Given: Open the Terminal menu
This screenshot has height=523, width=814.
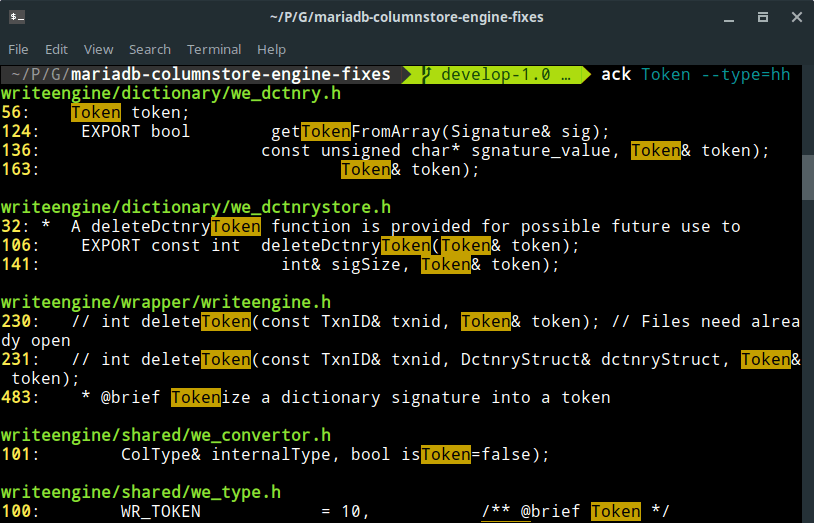Looking at the screenshot, I should coord(214,49).
